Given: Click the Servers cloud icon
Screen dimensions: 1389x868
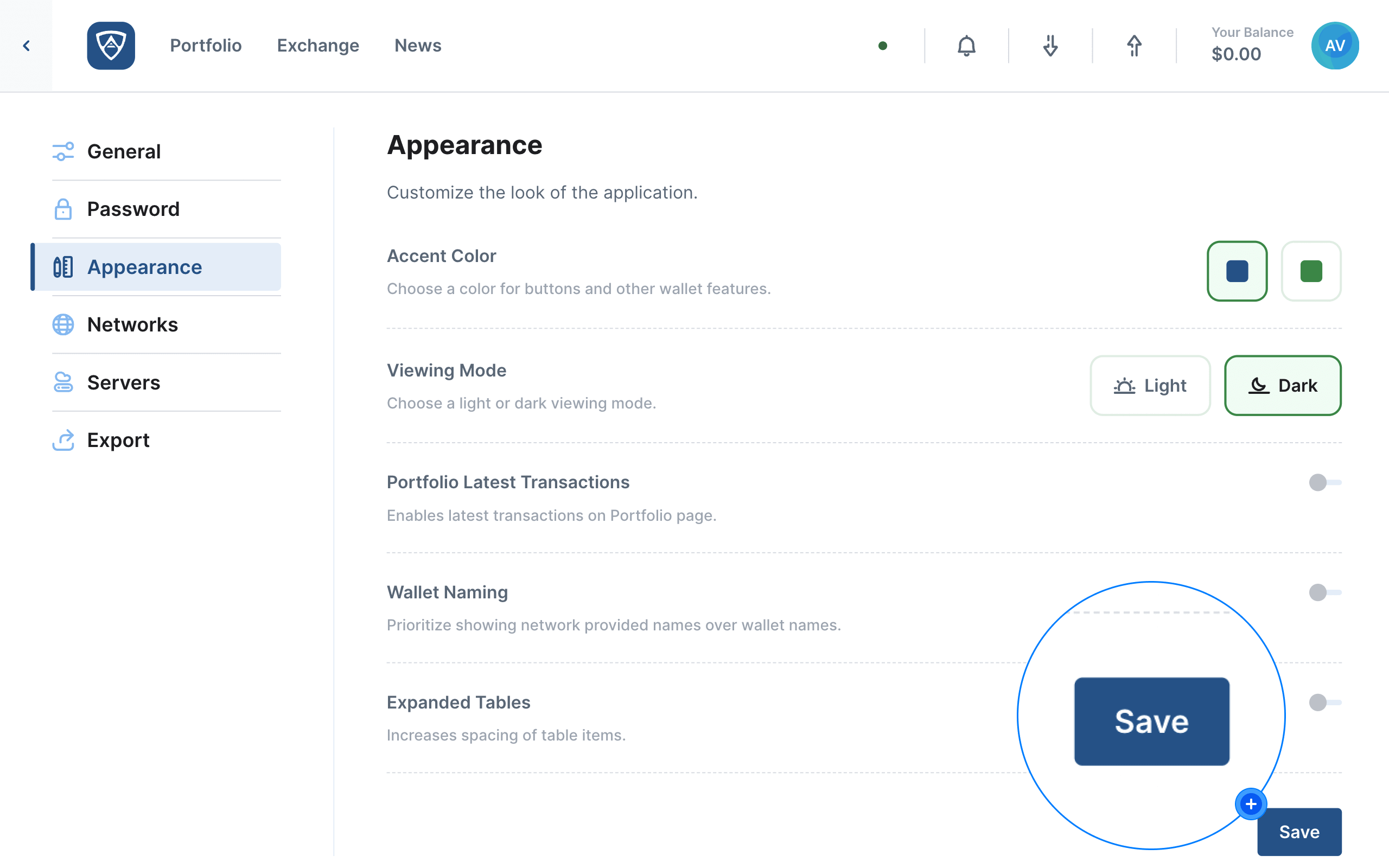Looking at the screenshot, I should (63, 382).
